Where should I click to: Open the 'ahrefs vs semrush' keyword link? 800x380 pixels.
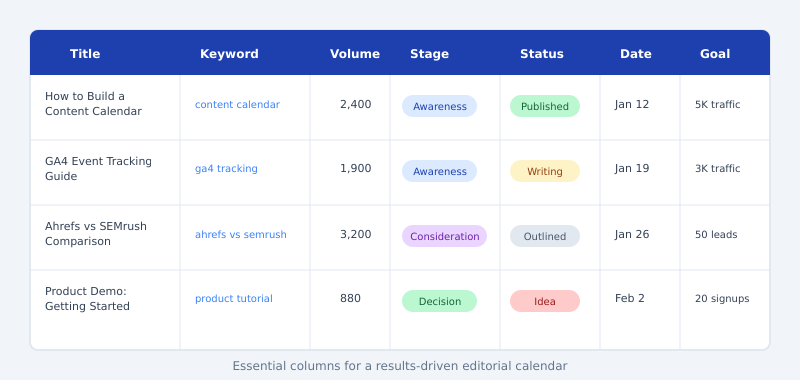click(241, 235)
